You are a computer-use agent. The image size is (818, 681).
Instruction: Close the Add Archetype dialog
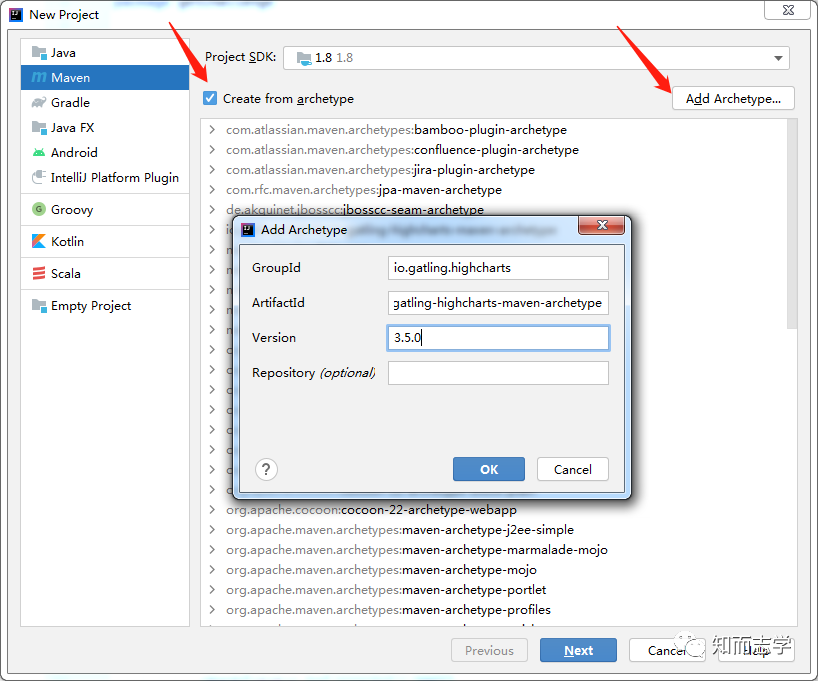[x=602, y=225]
